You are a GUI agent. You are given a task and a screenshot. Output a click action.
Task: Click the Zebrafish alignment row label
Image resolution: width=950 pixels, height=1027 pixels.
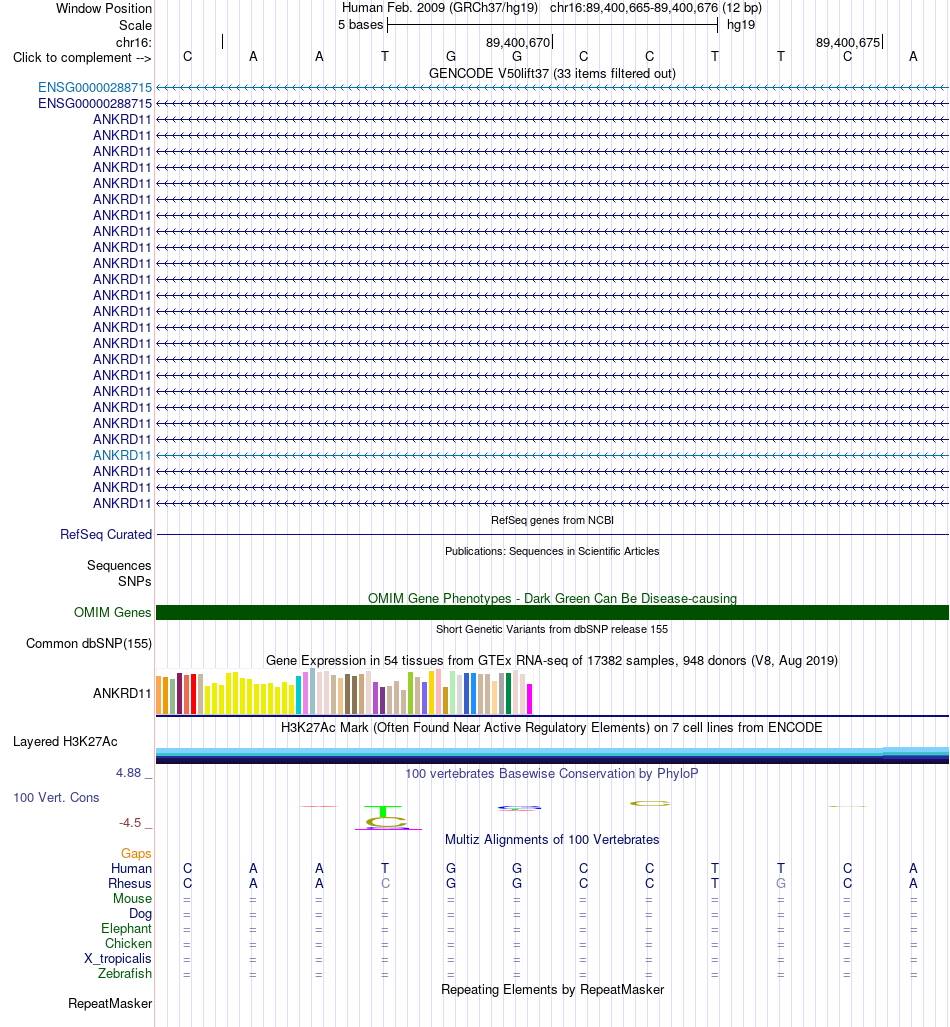point(125,974)
